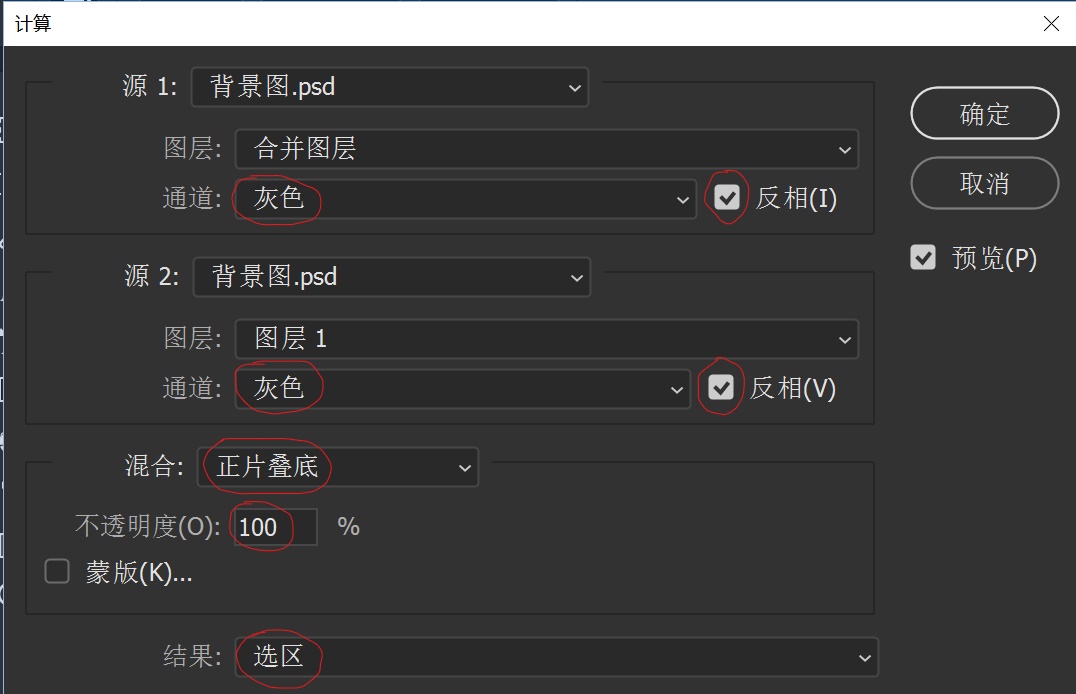Toggle the 反相(I) checkbox for source 1
This screenshot has width=1076, height=694.
point(727,198)
